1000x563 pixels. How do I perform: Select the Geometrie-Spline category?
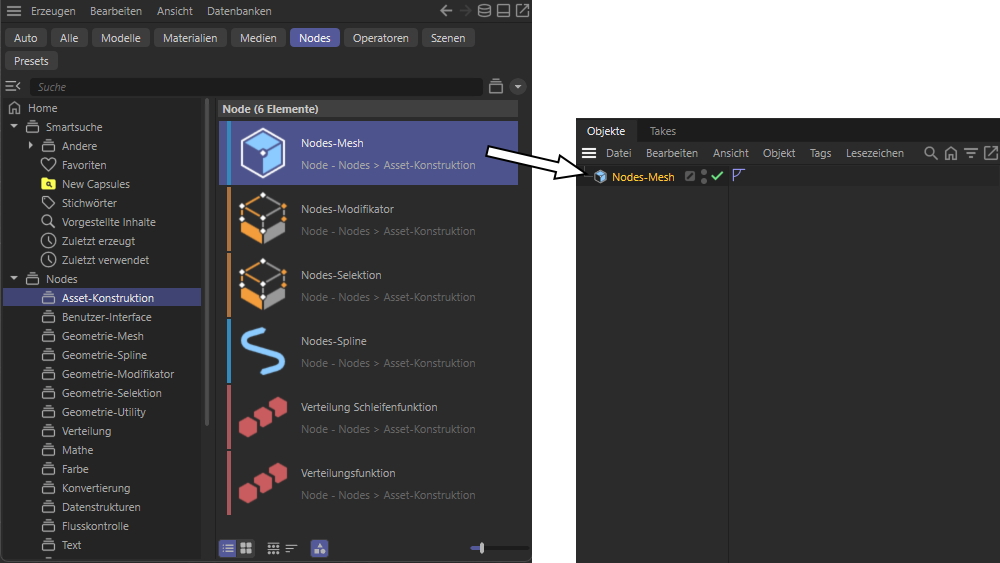tap(104, 355)
